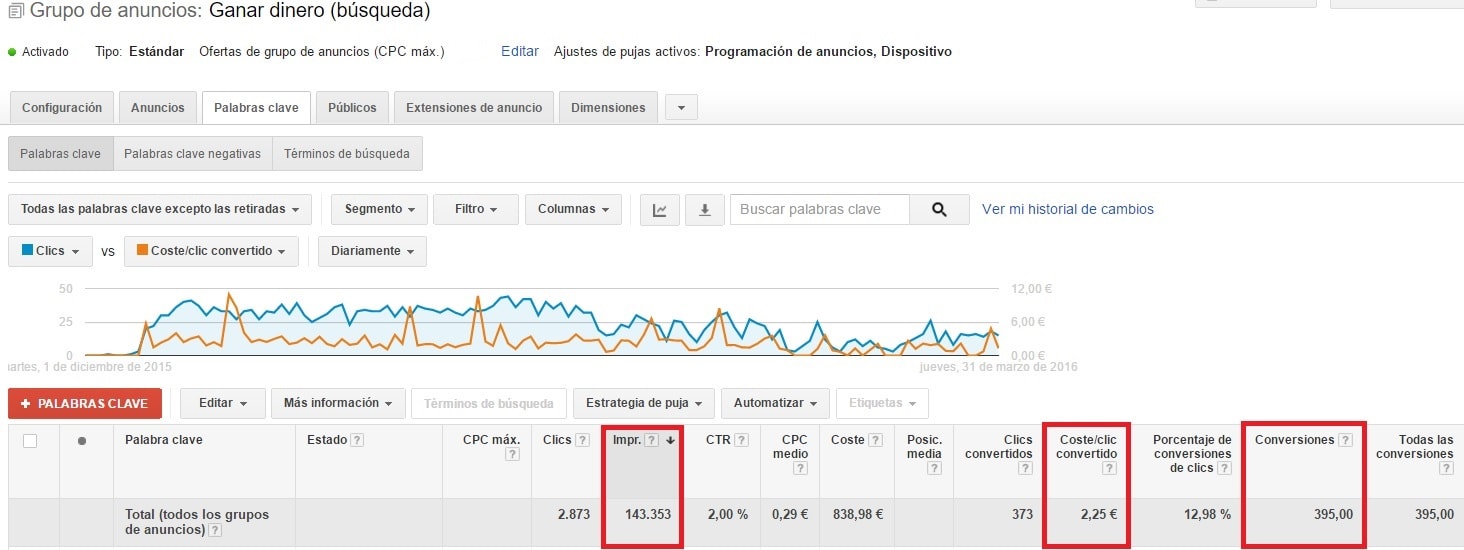
Task: Click the status dot column header
Action: click(82, 441)
